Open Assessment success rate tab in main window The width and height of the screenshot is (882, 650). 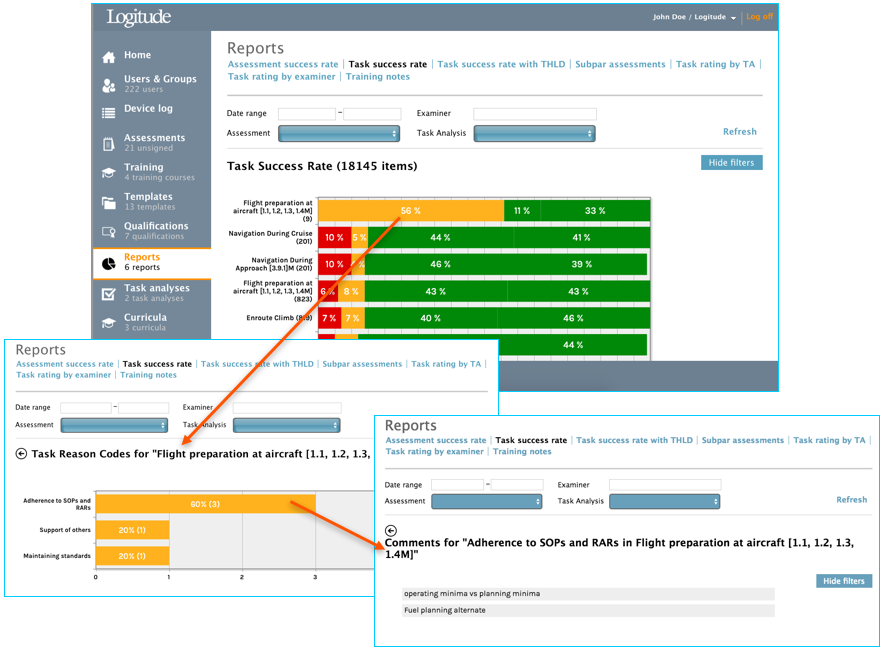[283, 64]
